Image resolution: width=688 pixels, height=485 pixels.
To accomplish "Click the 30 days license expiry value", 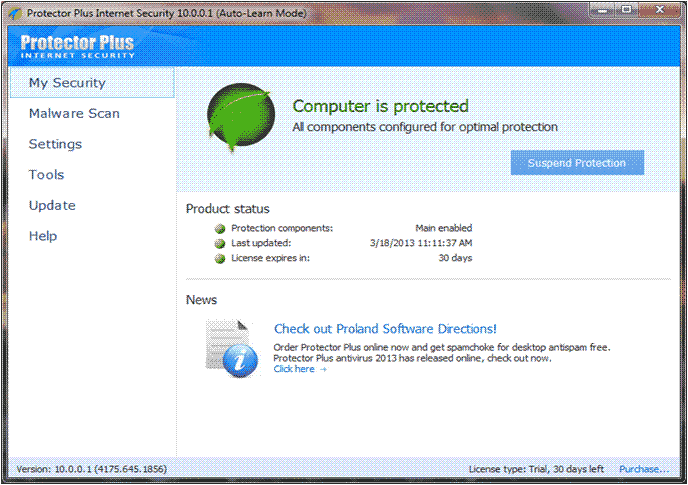I will pyautogui.click(x=455, y=258).
